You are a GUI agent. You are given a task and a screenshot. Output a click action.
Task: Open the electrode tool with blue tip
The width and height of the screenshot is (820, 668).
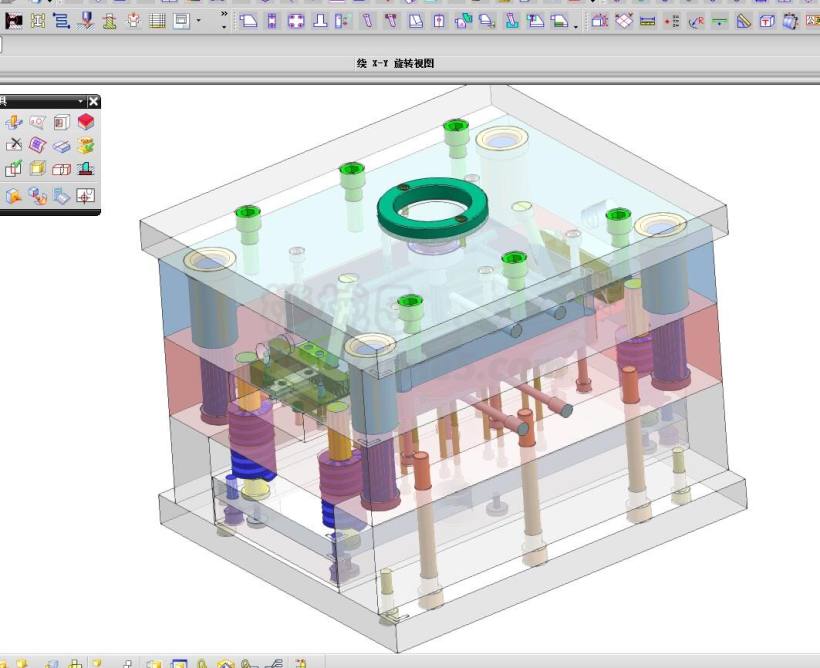tap(86, 21)
